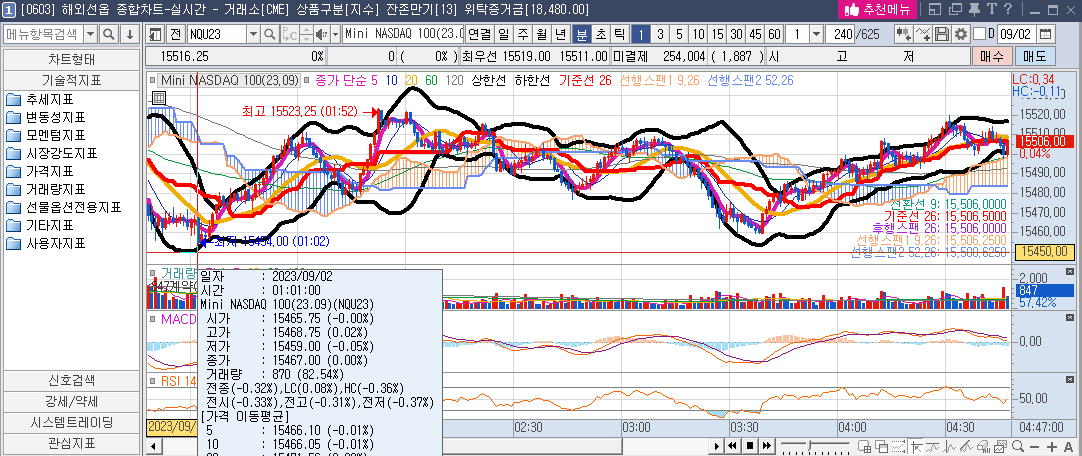The width and height of the screenshot is (1082, 456).
Task: Click the save diskette icon
Action: coord(942,34)
